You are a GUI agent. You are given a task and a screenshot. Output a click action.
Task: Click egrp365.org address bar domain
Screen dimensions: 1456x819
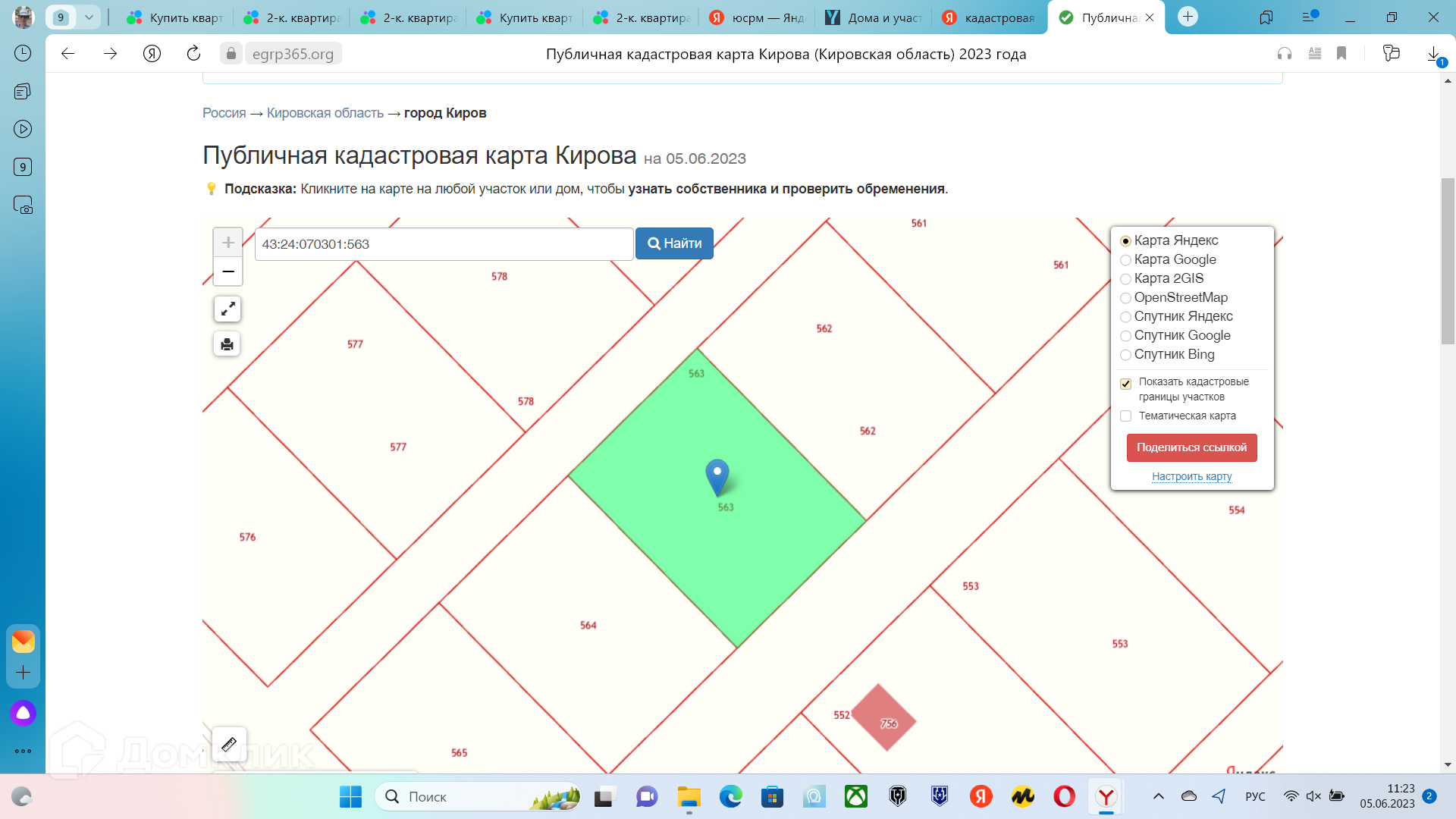[293, 54]
